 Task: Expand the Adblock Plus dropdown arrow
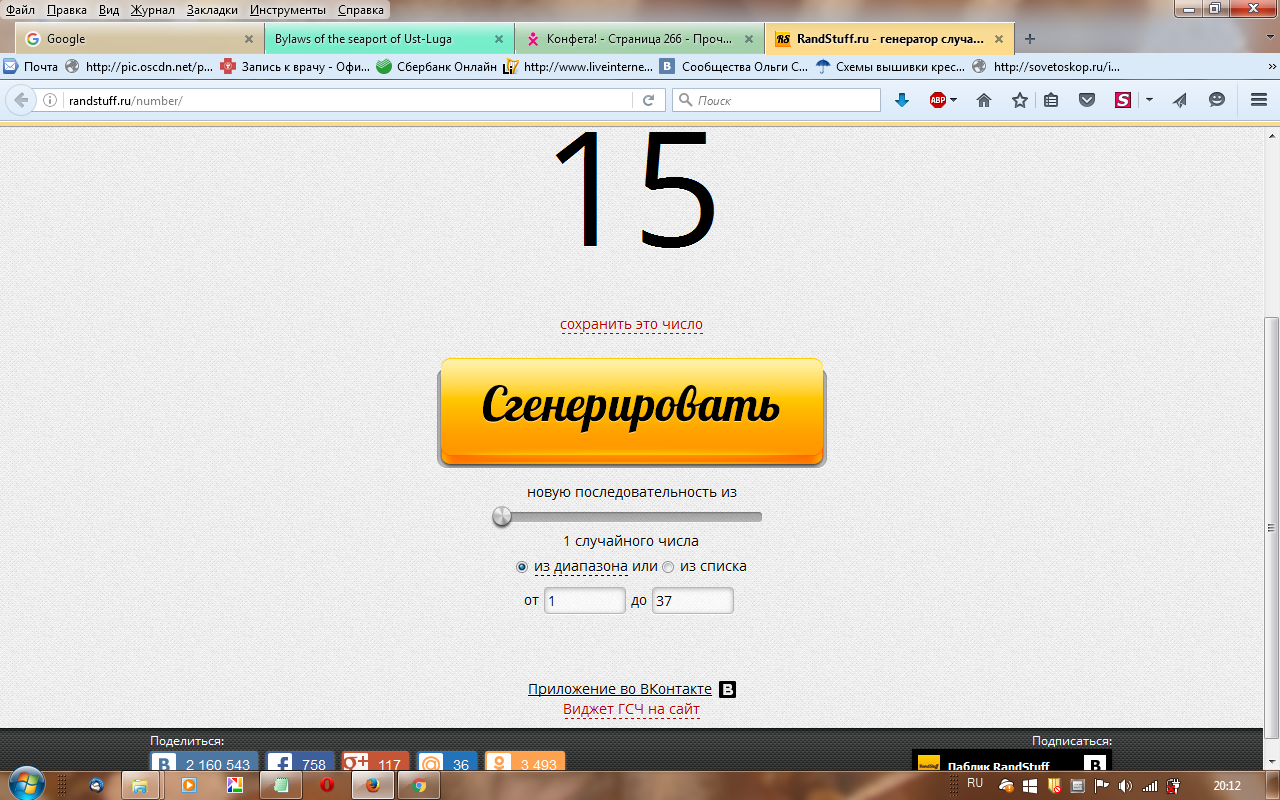pos(954,100)
